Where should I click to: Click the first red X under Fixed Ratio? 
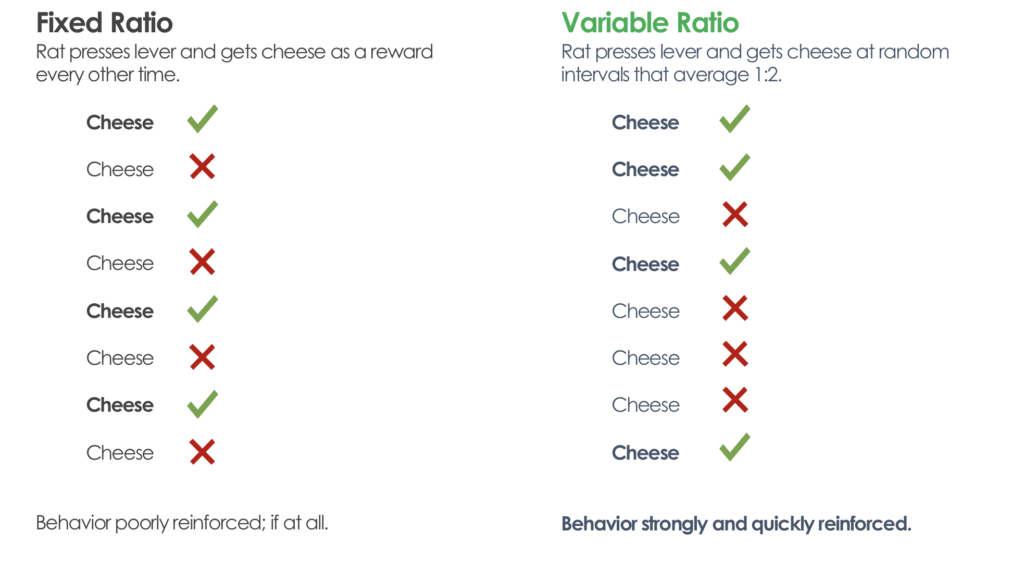(202, 167)
